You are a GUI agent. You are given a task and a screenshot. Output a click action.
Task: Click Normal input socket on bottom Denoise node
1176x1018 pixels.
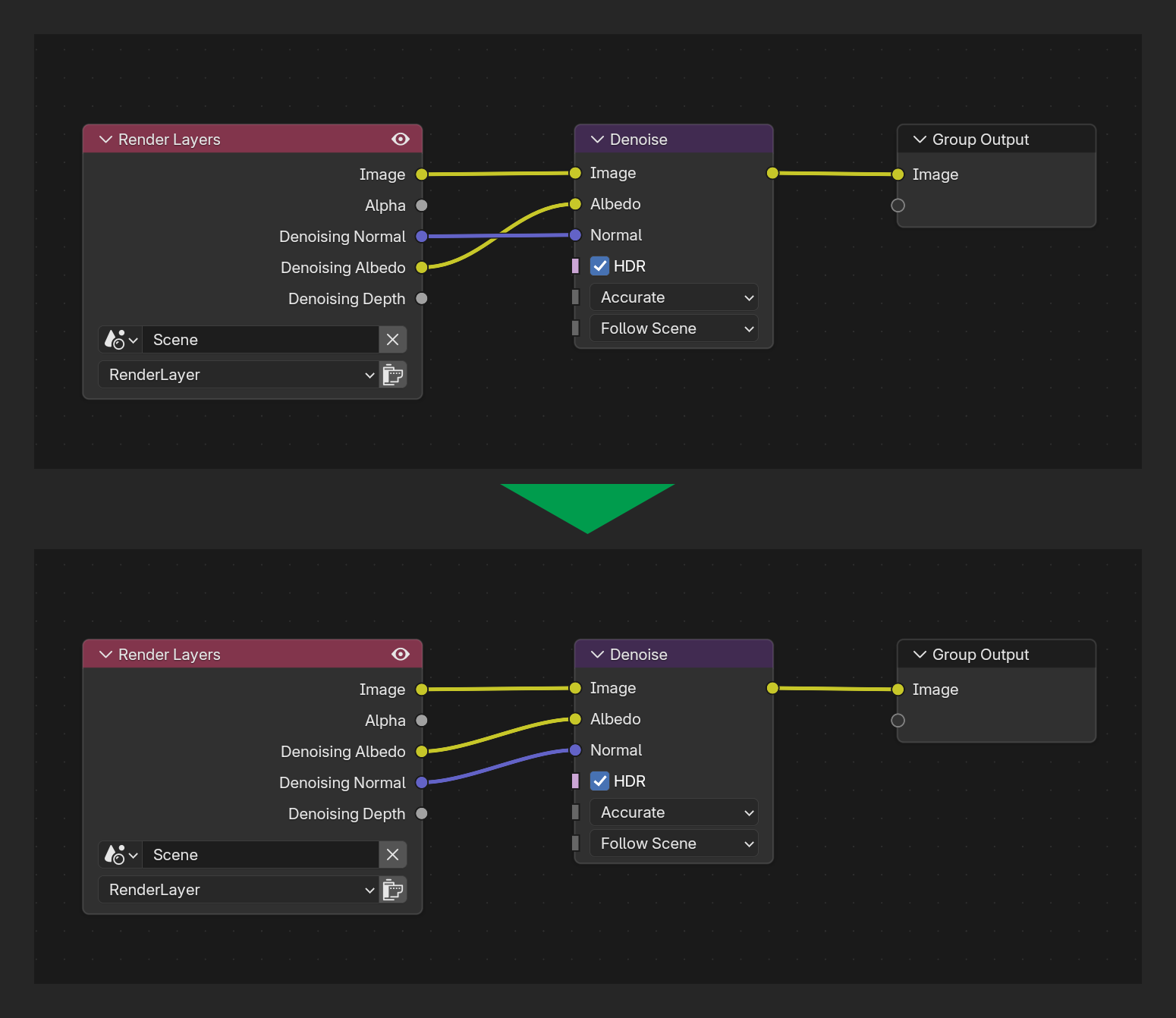pos(575,750)
